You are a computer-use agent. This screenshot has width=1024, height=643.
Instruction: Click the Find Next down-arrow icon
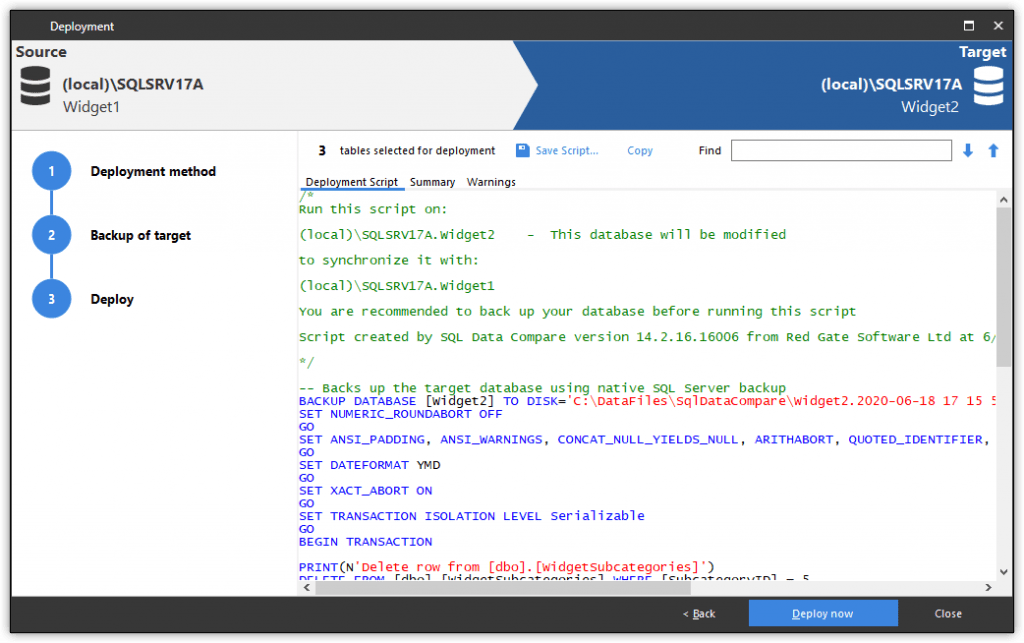pos(967,150)
